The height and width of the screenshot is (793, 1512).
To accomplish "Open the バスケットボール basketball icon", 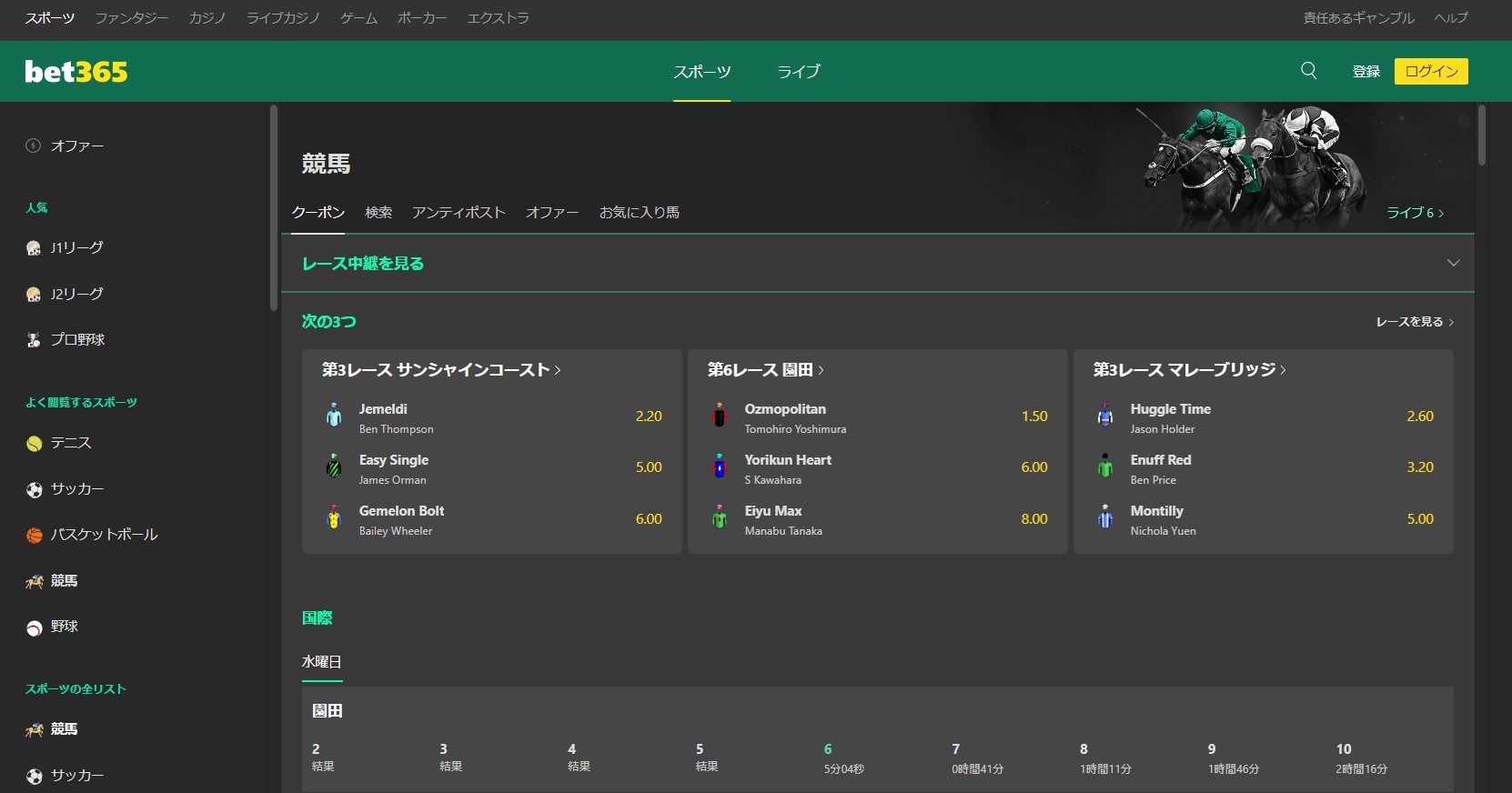I will [34, 536].
